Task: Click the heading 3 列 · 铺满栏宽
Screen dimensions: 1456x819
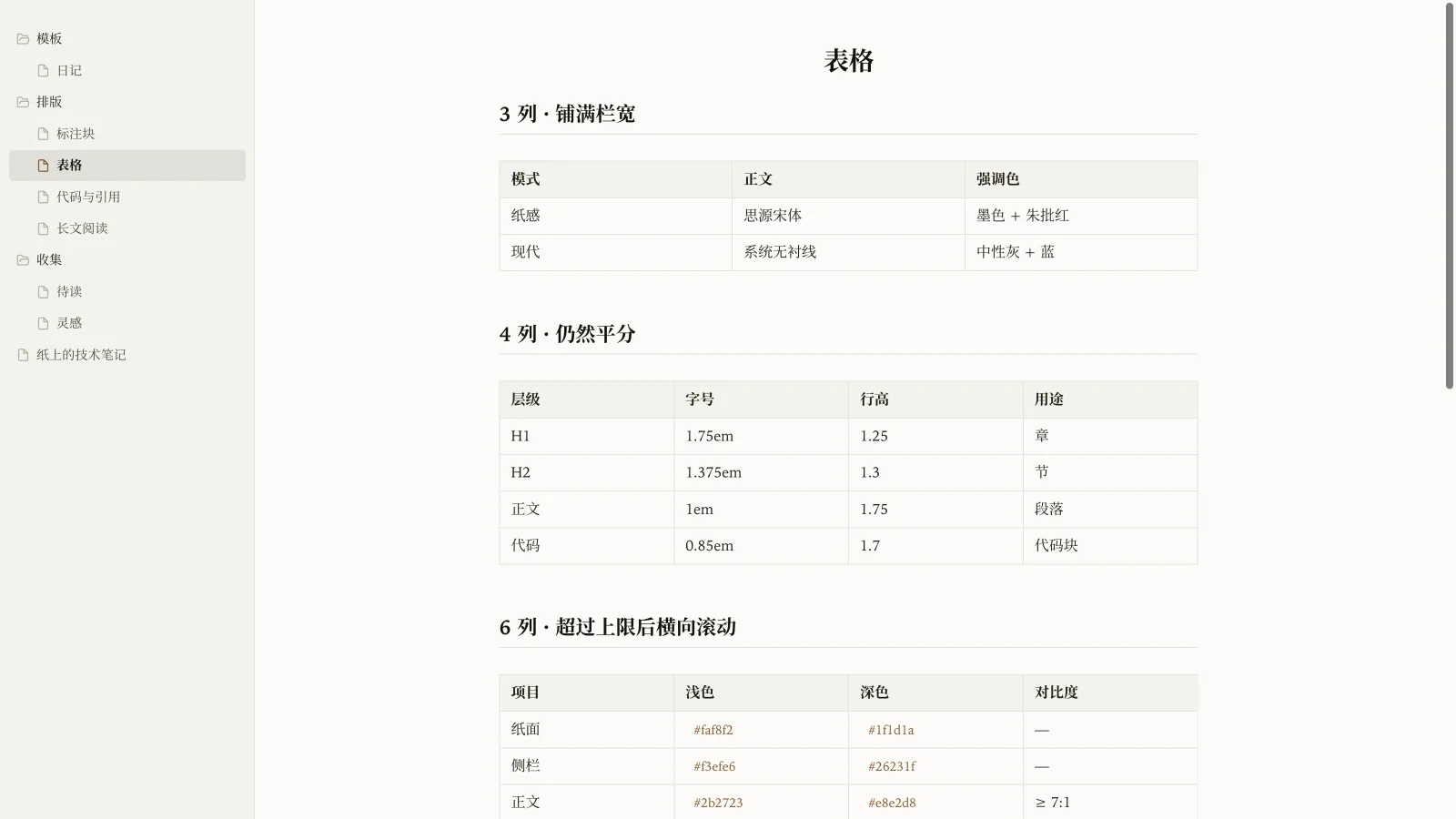Action: (567, 114)
